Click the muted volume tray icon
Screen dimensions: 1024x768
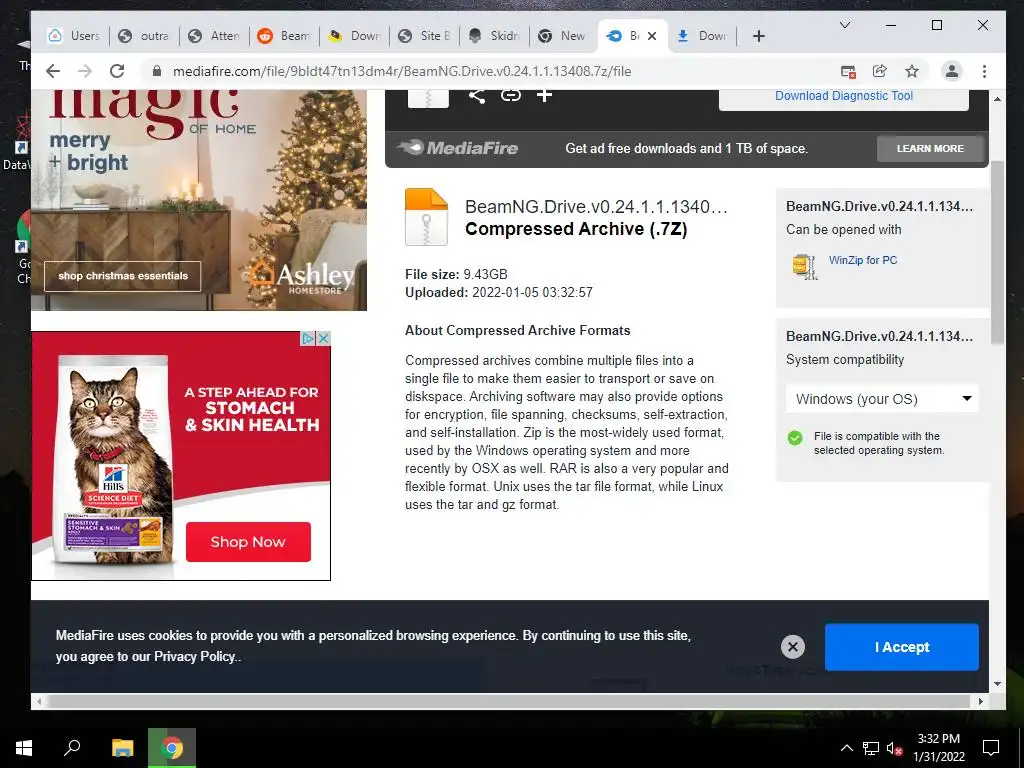(894, 748)
